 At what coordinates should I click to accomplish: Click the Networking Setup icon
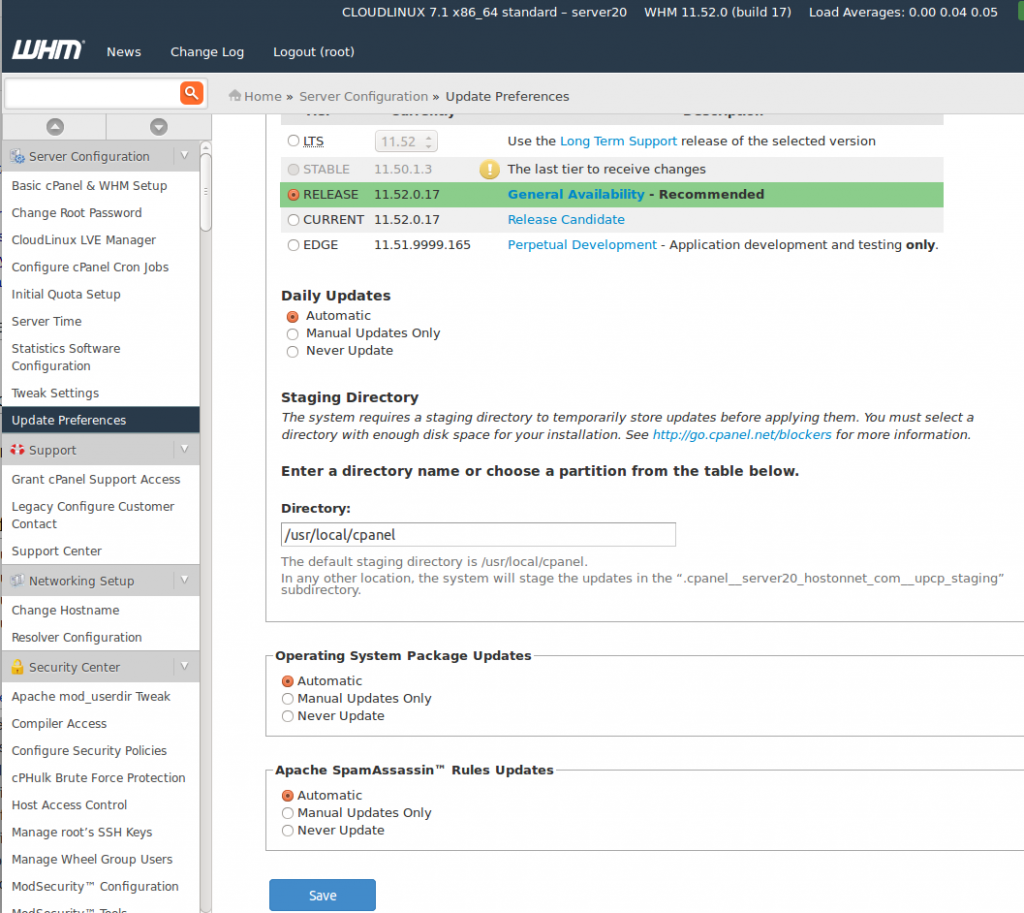click(x=18, y=581)
